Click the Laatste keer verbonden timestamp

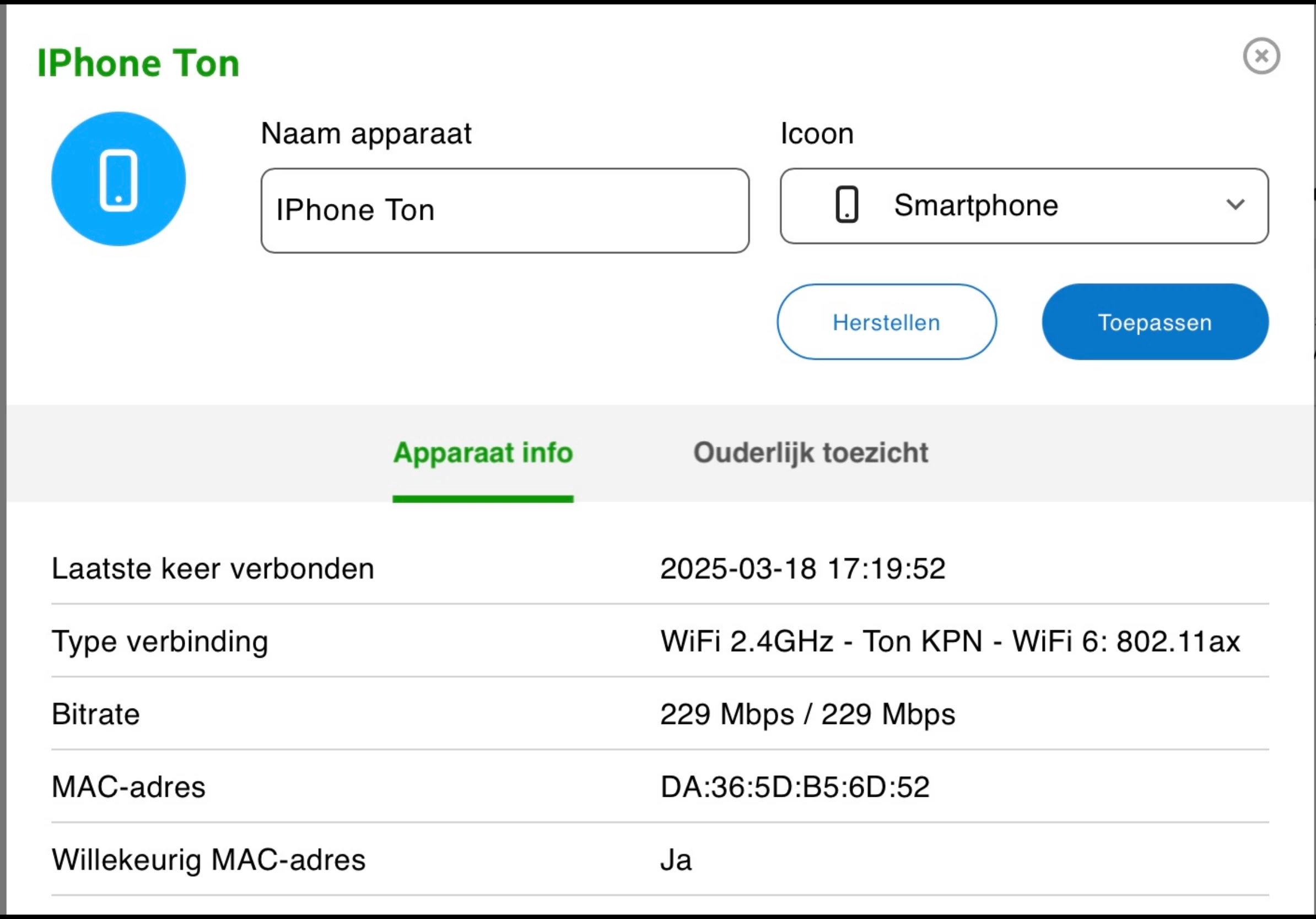pos(802,569)
